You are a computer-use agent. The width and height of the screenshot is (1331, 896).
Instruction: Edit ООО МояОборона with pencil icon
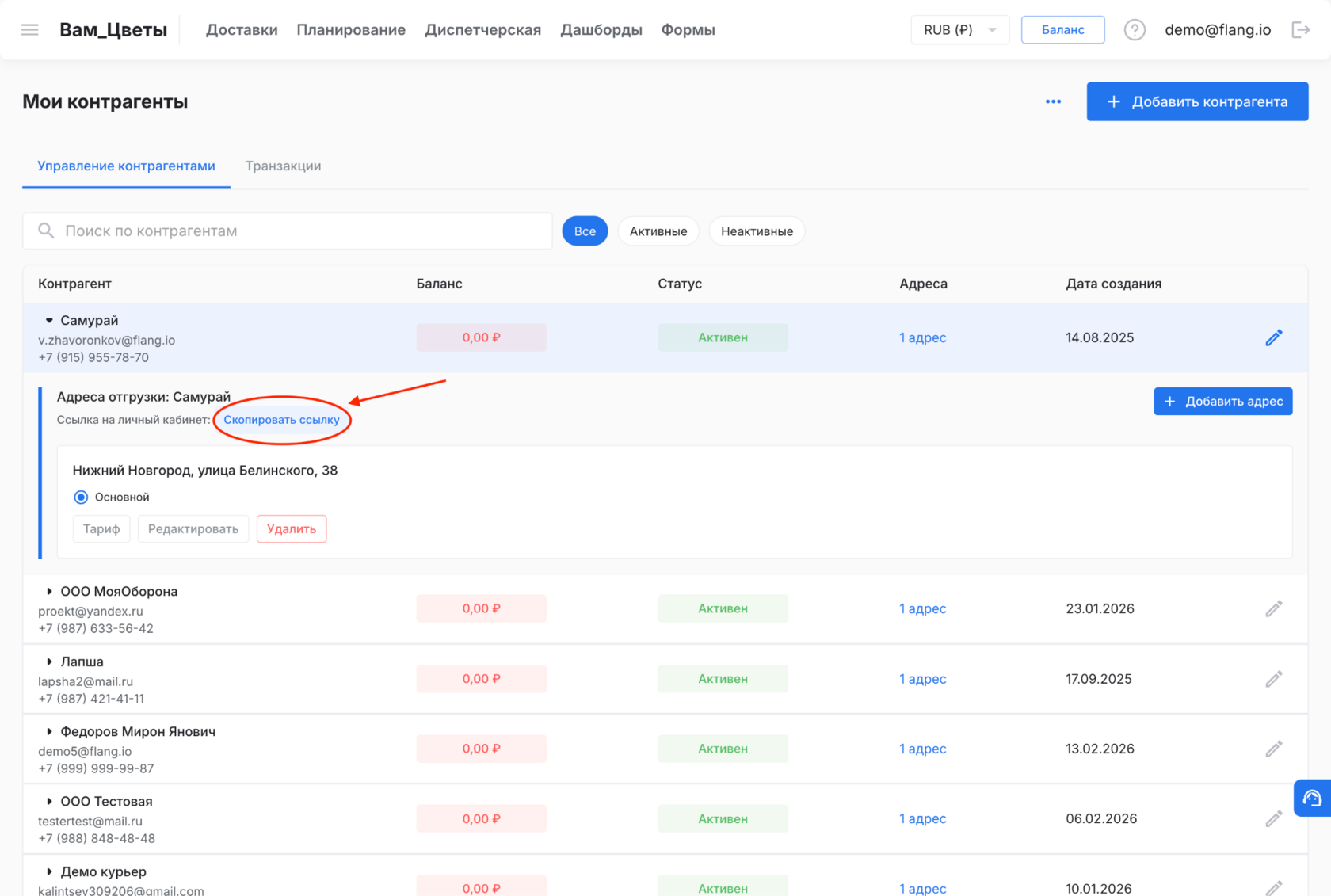point(1274,608)
